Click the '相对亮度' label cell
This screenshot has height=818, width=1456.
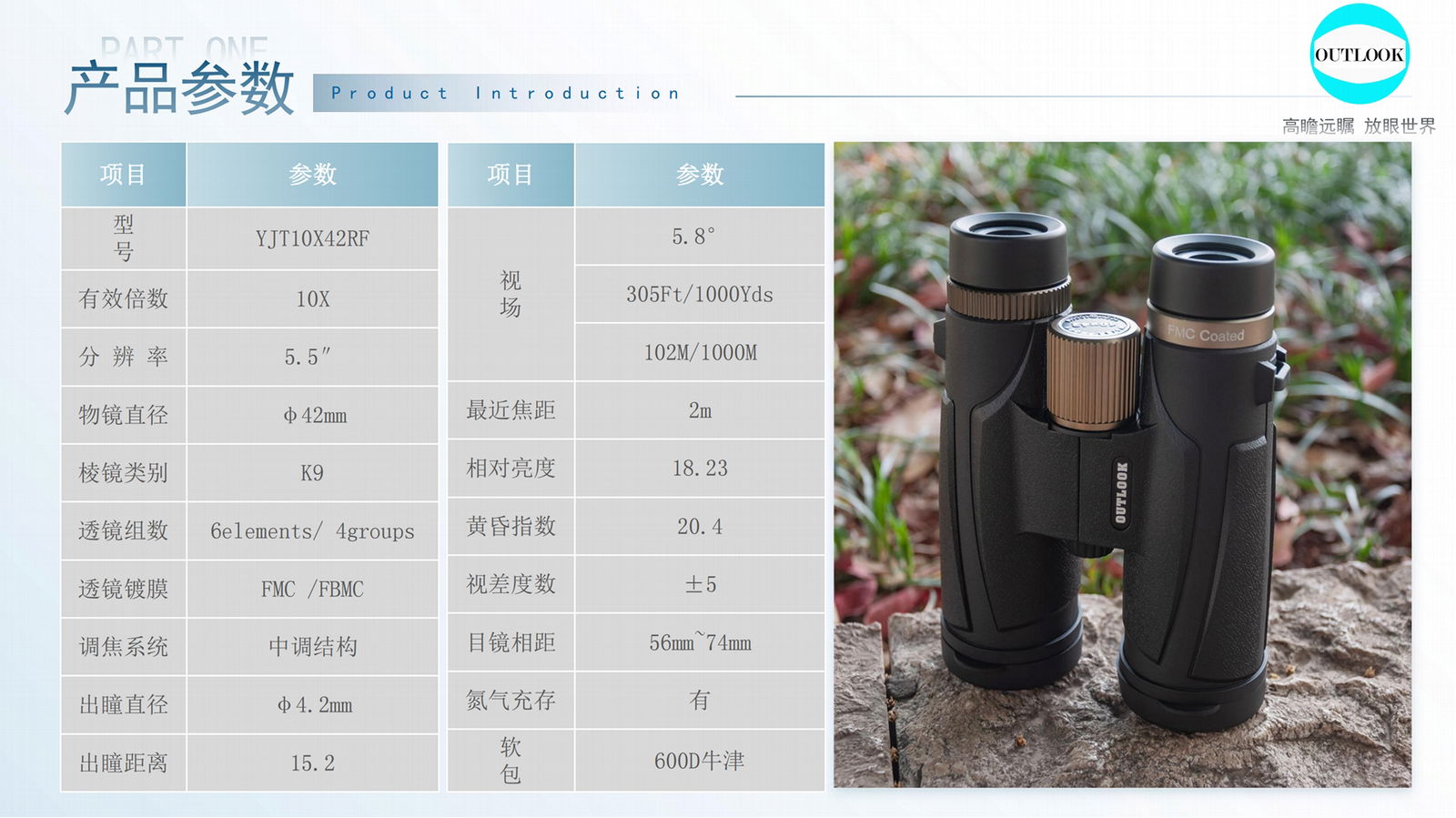point(511,468)
